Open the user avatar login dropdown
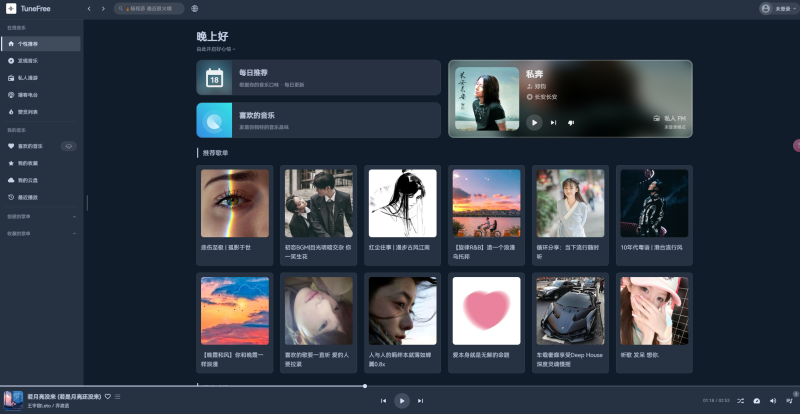800x414 pixels. click(x=779, y=9)
